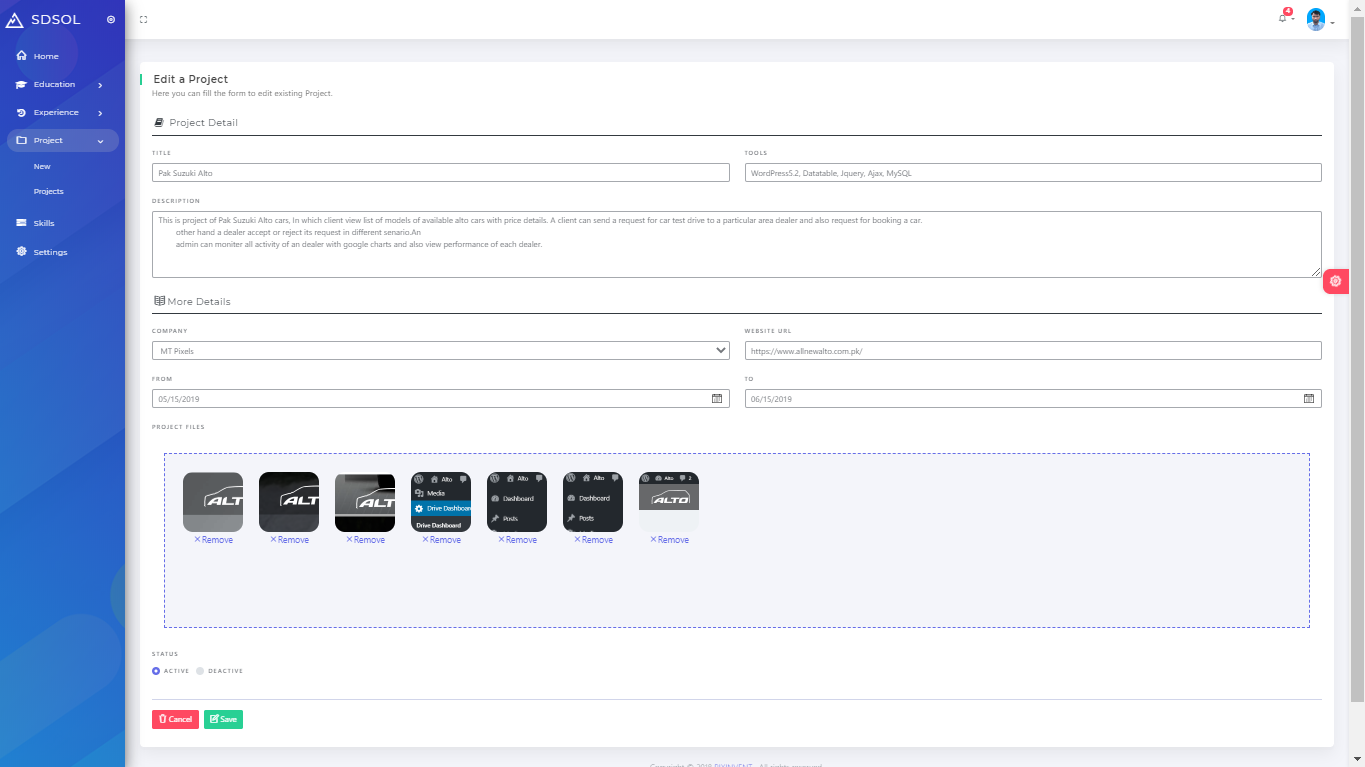The width and height of the screenshot is (1365, 767).
Task: Open the red floating settings gear
Action: tap(1336, 282)
